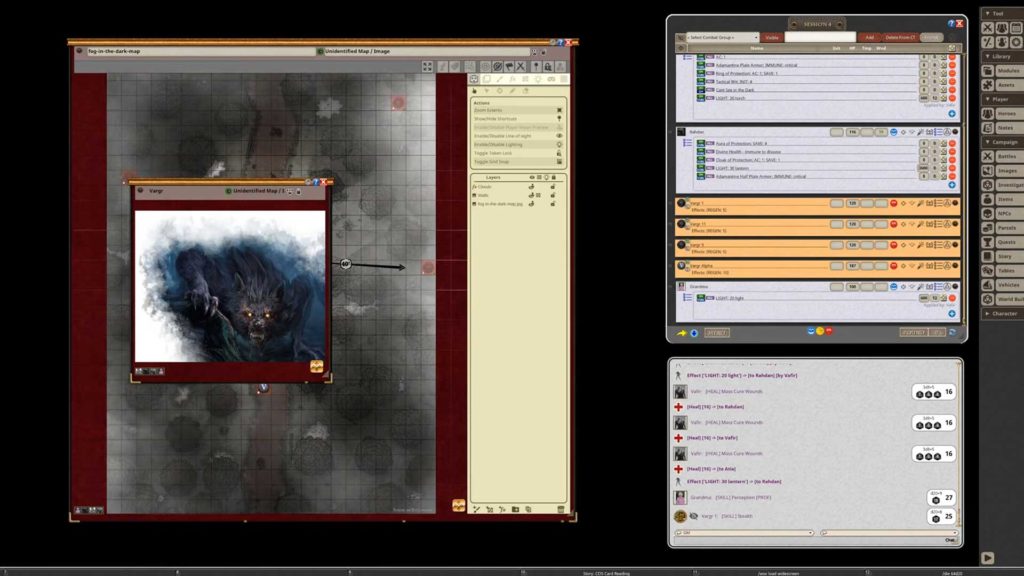This screenshot has height=576, width=1024.
Task: Click the Add button in combat tracker
Action: (869, 37)
